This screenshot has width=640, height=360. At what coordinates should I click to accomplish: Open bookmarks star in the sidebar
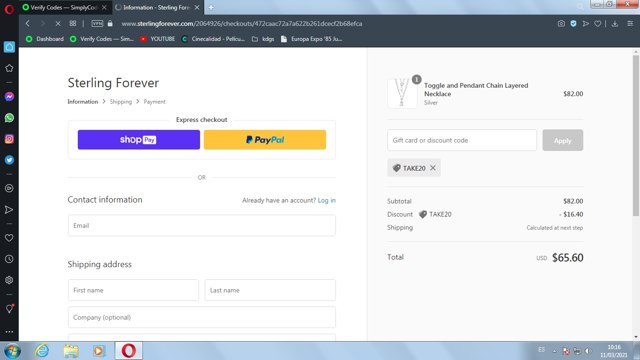pos(9,68)
